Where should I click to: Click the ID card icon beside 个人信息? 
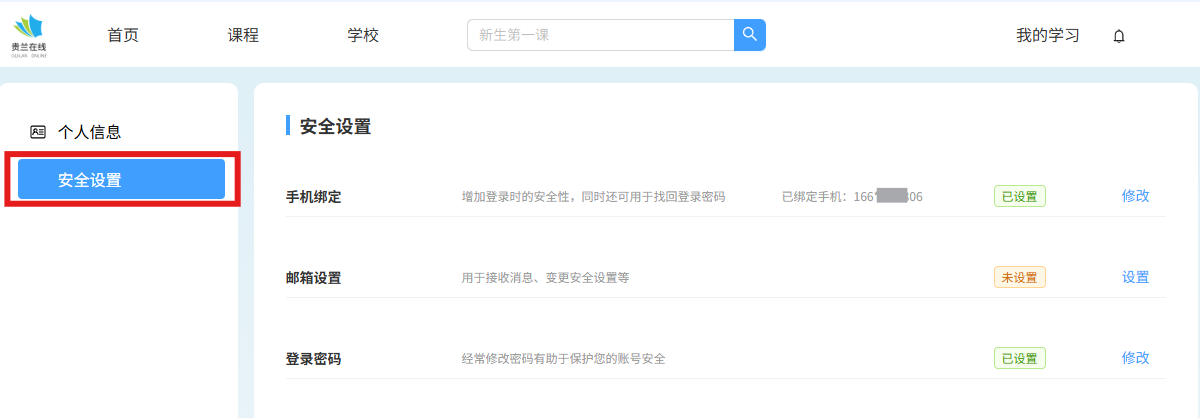38,131
